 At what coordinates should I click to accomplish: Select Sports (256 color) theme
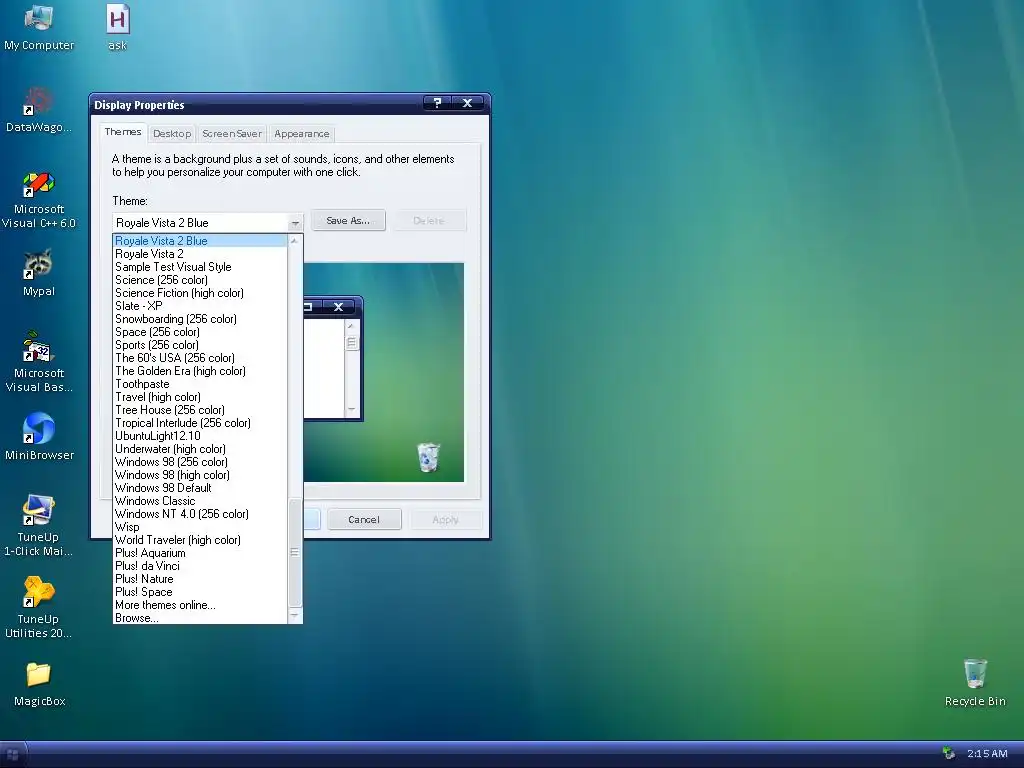tap(200, 345)
